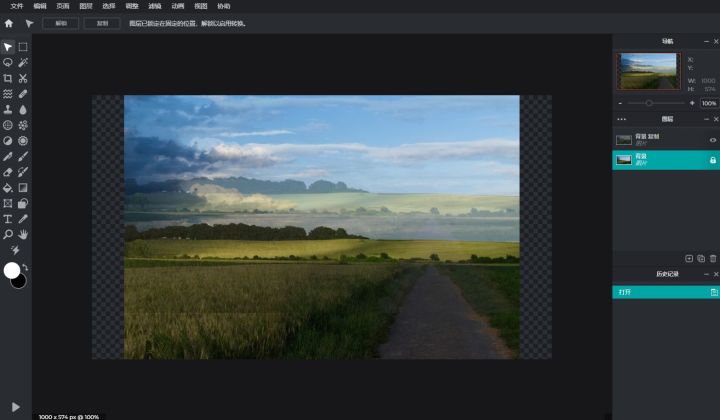Image resolution: width=720 pixels, height=420 pixels.
Task: Delete layer using trash icon
Action: pos(713,258)
